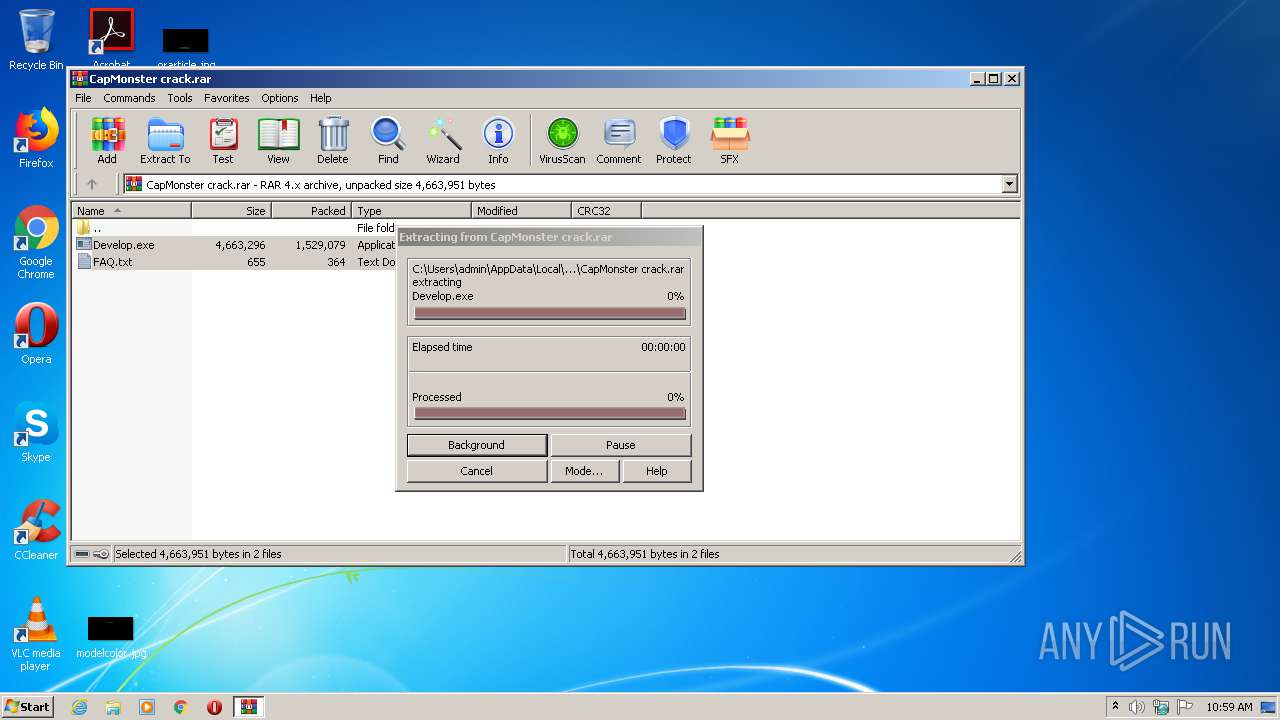
Task: Show hidden system tray icons
Action: (x=1115, y=706)
